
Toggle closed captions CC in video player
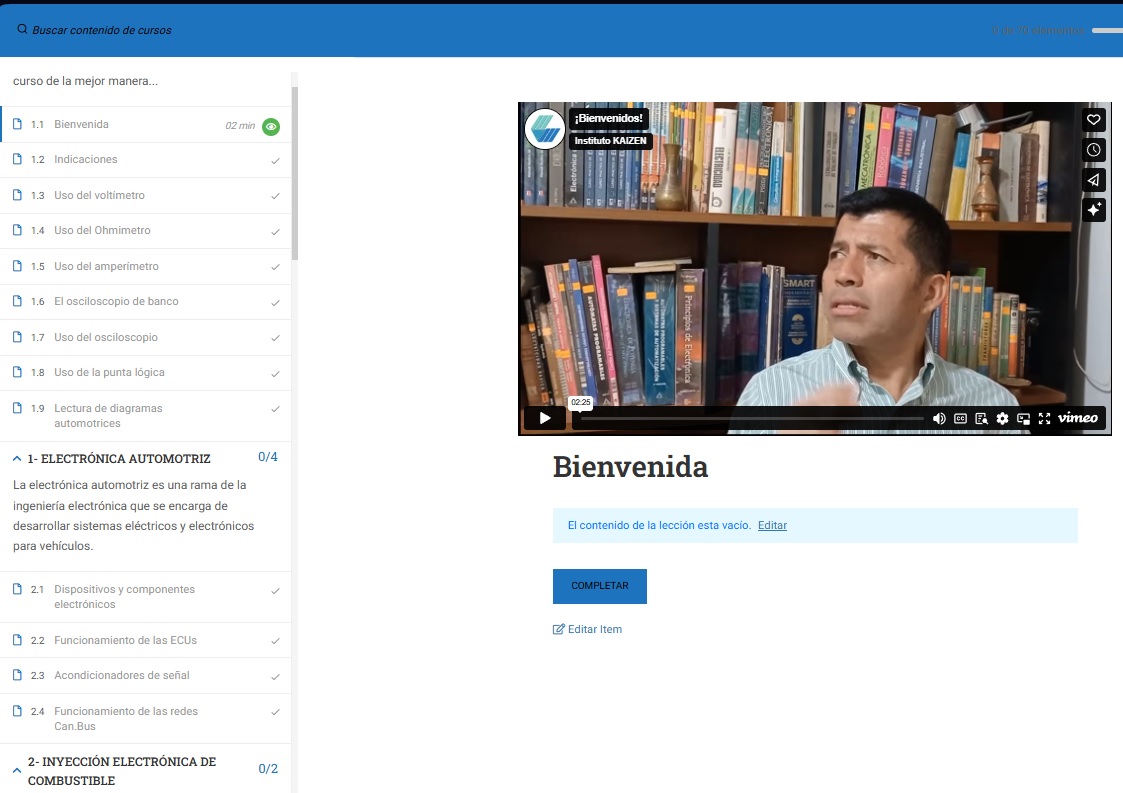point(960,419)
